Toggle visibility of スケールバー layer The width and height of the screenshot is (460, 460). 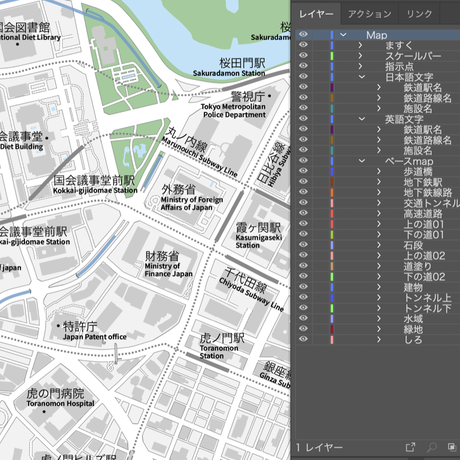point(303,55)
